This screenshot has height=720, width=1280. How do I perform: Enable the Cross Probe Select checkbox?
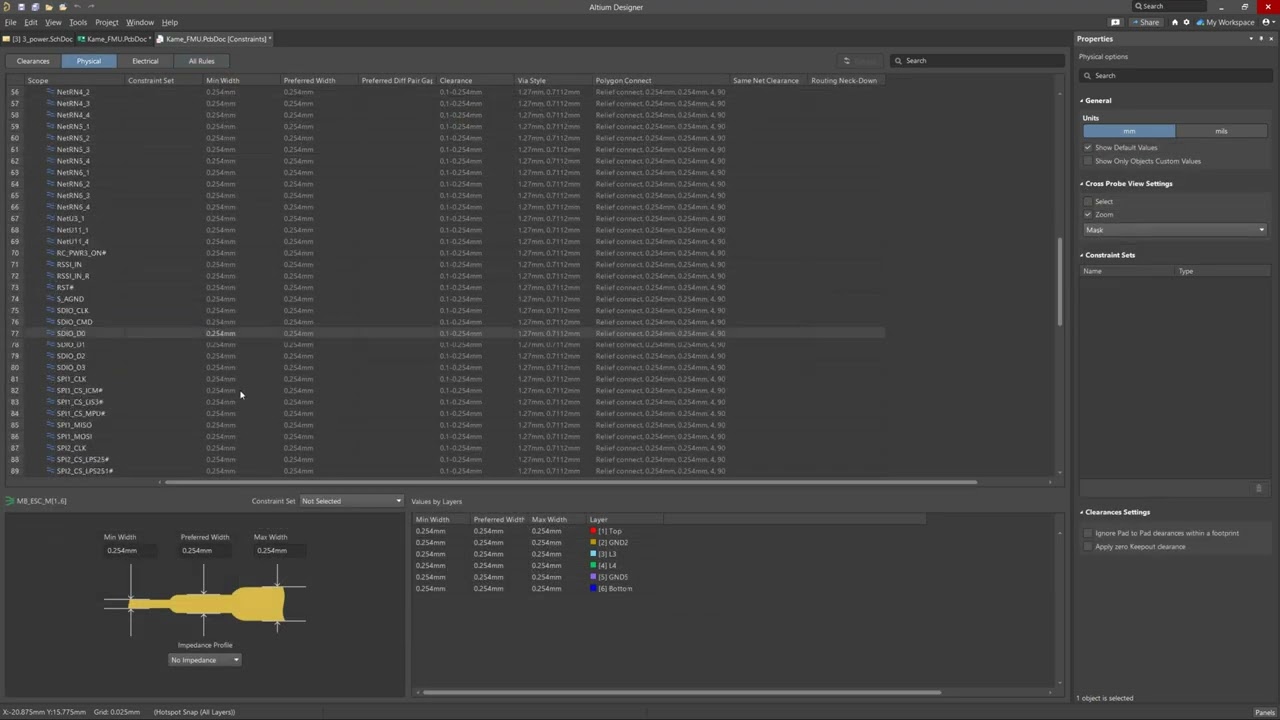1088,202
